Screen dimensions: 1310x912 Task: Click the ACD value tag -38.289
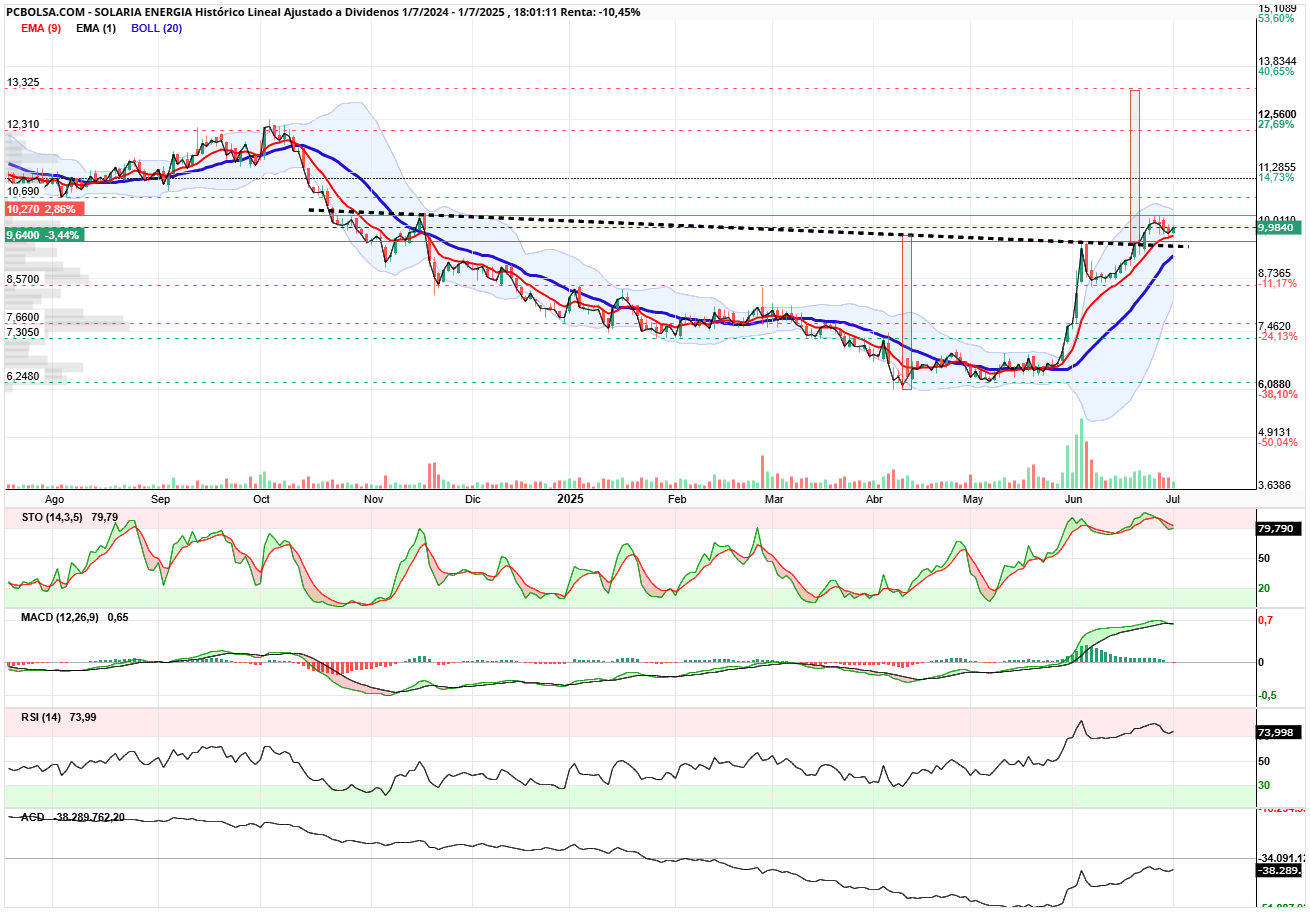pyautogui.click(x=1277, y=871)
